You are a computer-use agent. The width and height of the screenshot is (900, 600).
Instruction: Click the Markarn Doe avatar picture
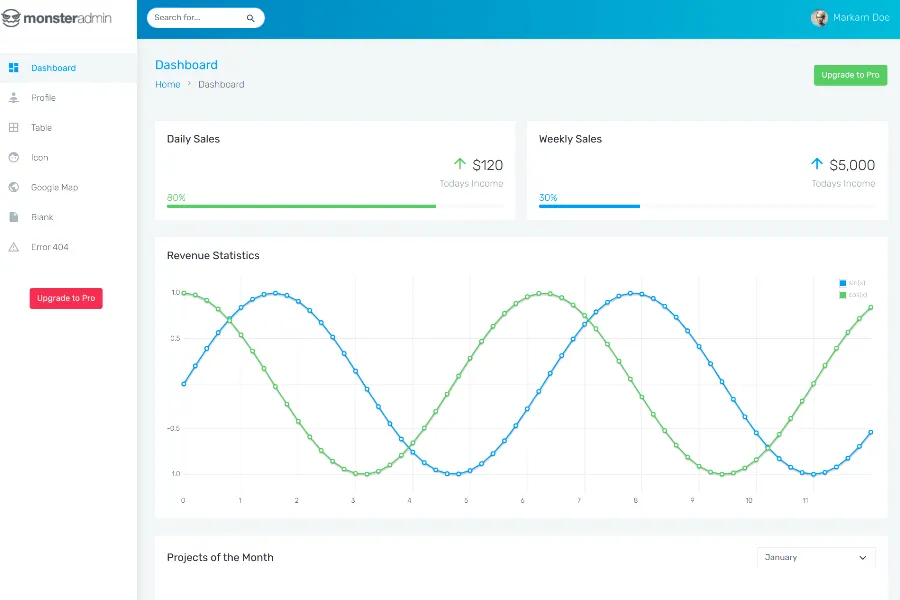[820, 18]
